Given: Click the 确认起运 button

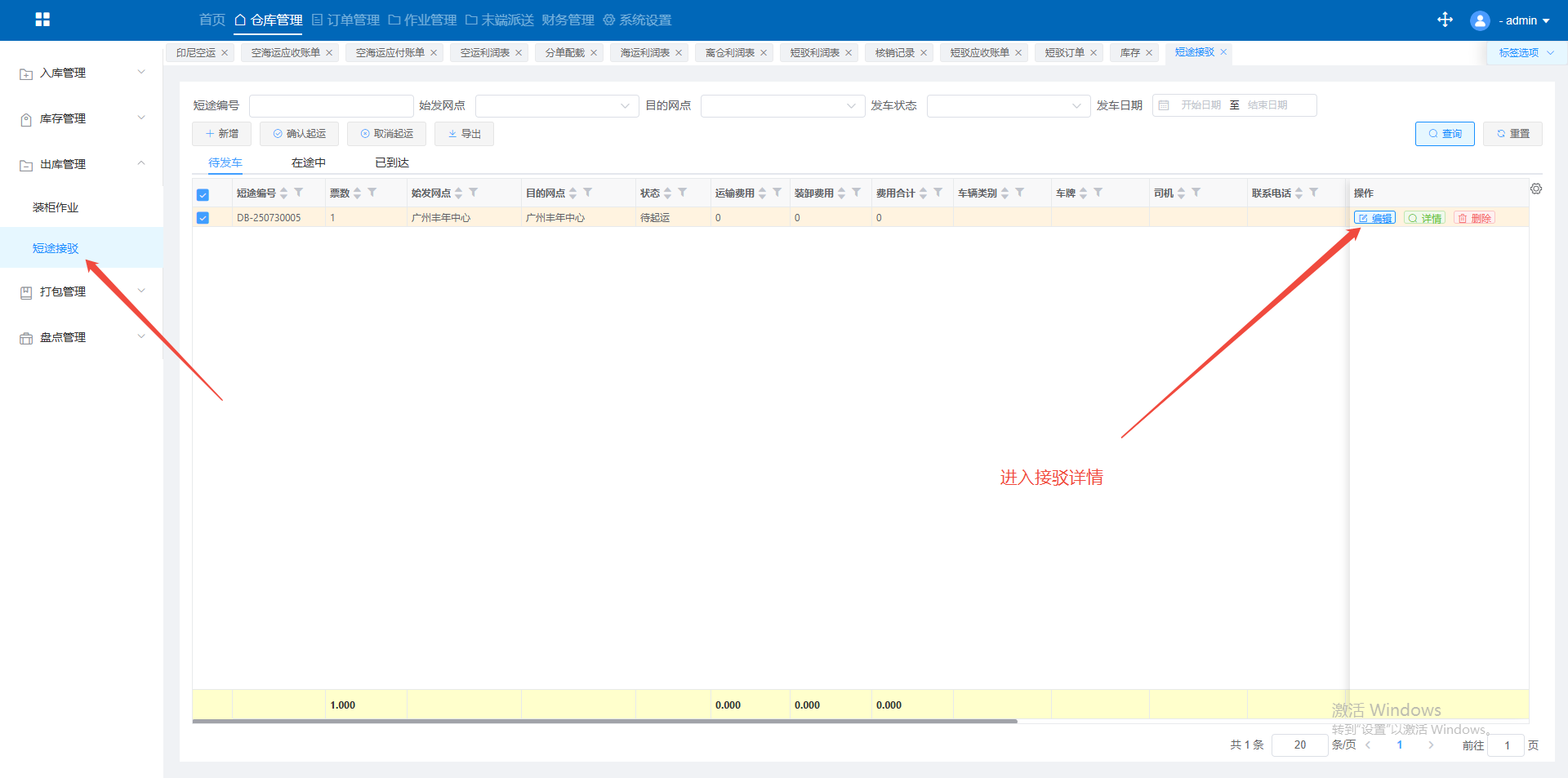Looking at the screenshot, I should (299, 134).
